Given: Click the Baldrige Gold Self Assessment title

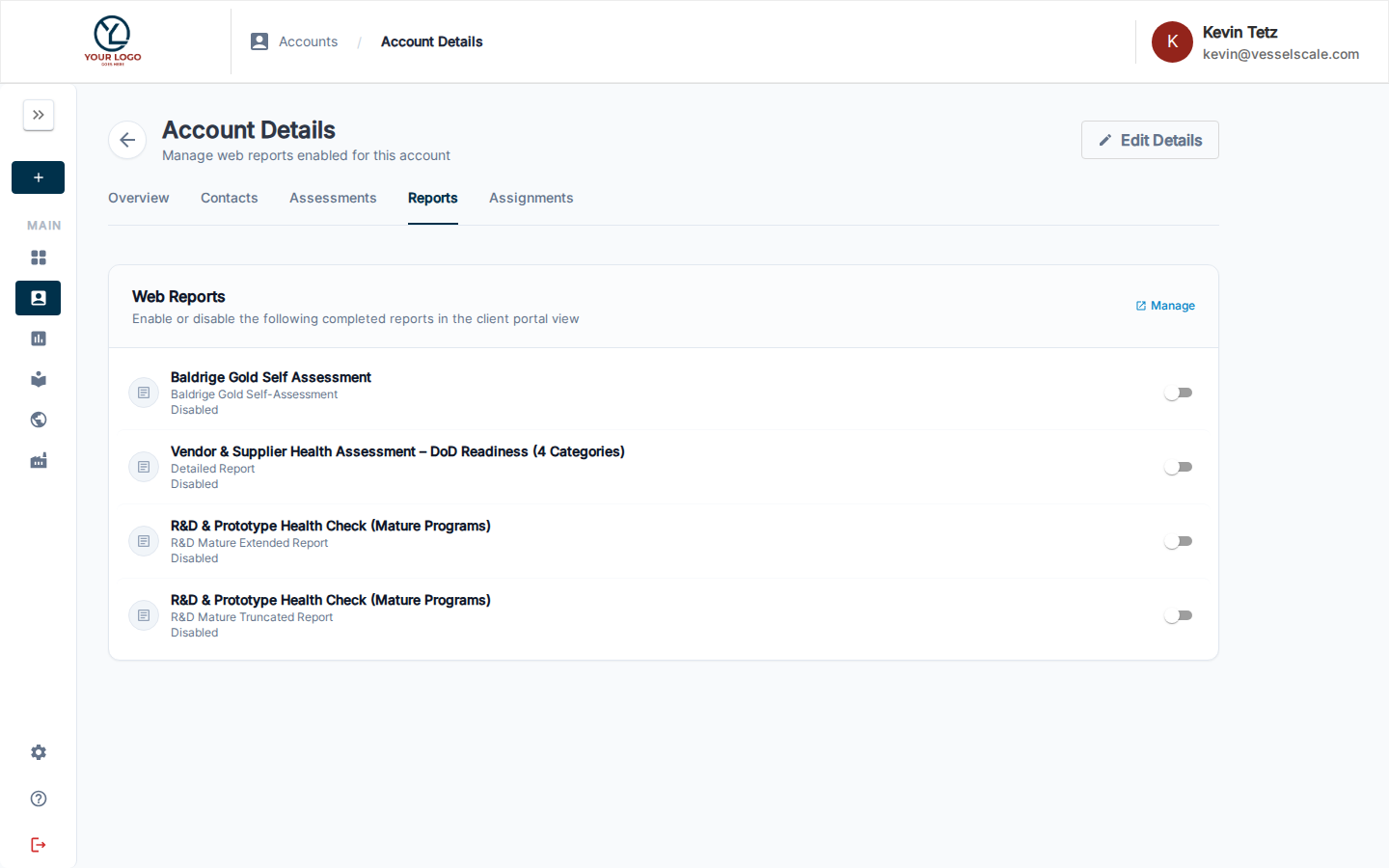Looking at the screenshot, I should (x=271, y=377).
